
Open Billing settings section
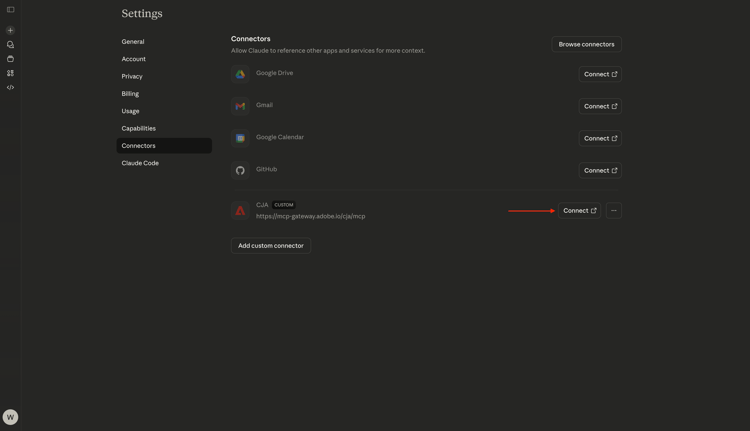point(164,94)
